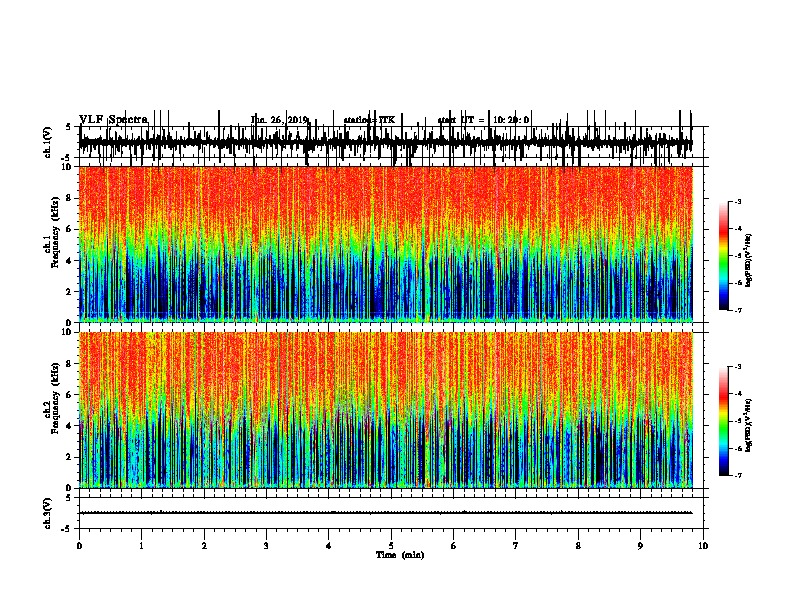Click the -3 label on ch.2 colorbar
Screen dimensions: 792x612
738,367
